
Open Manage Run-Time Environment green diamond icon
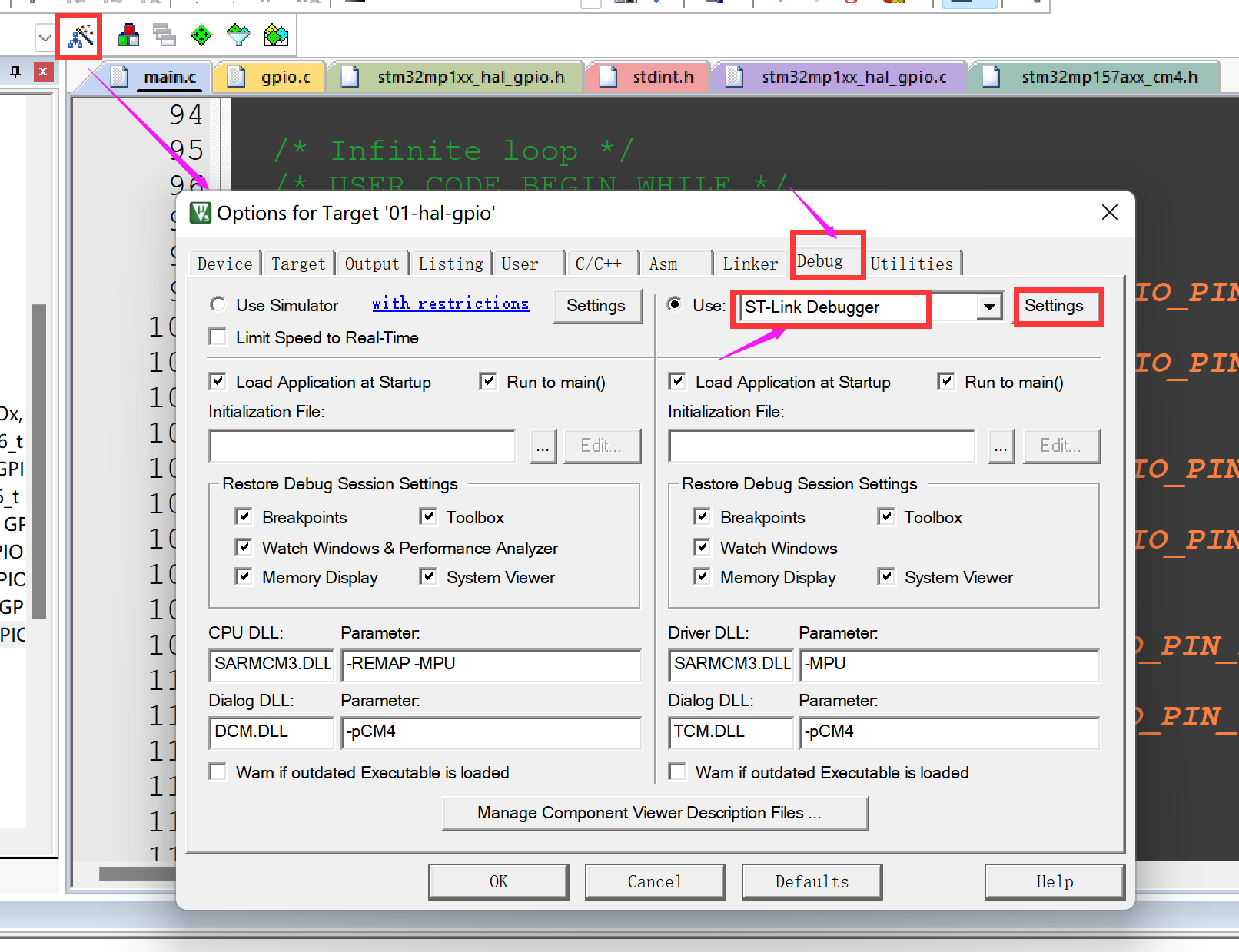coord(201,35)
